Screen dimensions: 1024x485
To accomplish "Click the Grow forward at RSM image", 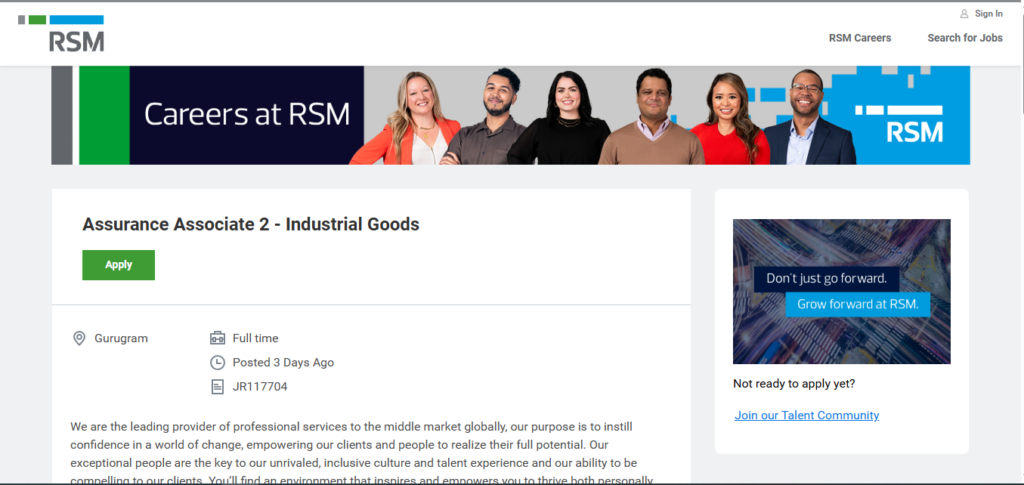I will pyautogui.click(x=841, y=291).
